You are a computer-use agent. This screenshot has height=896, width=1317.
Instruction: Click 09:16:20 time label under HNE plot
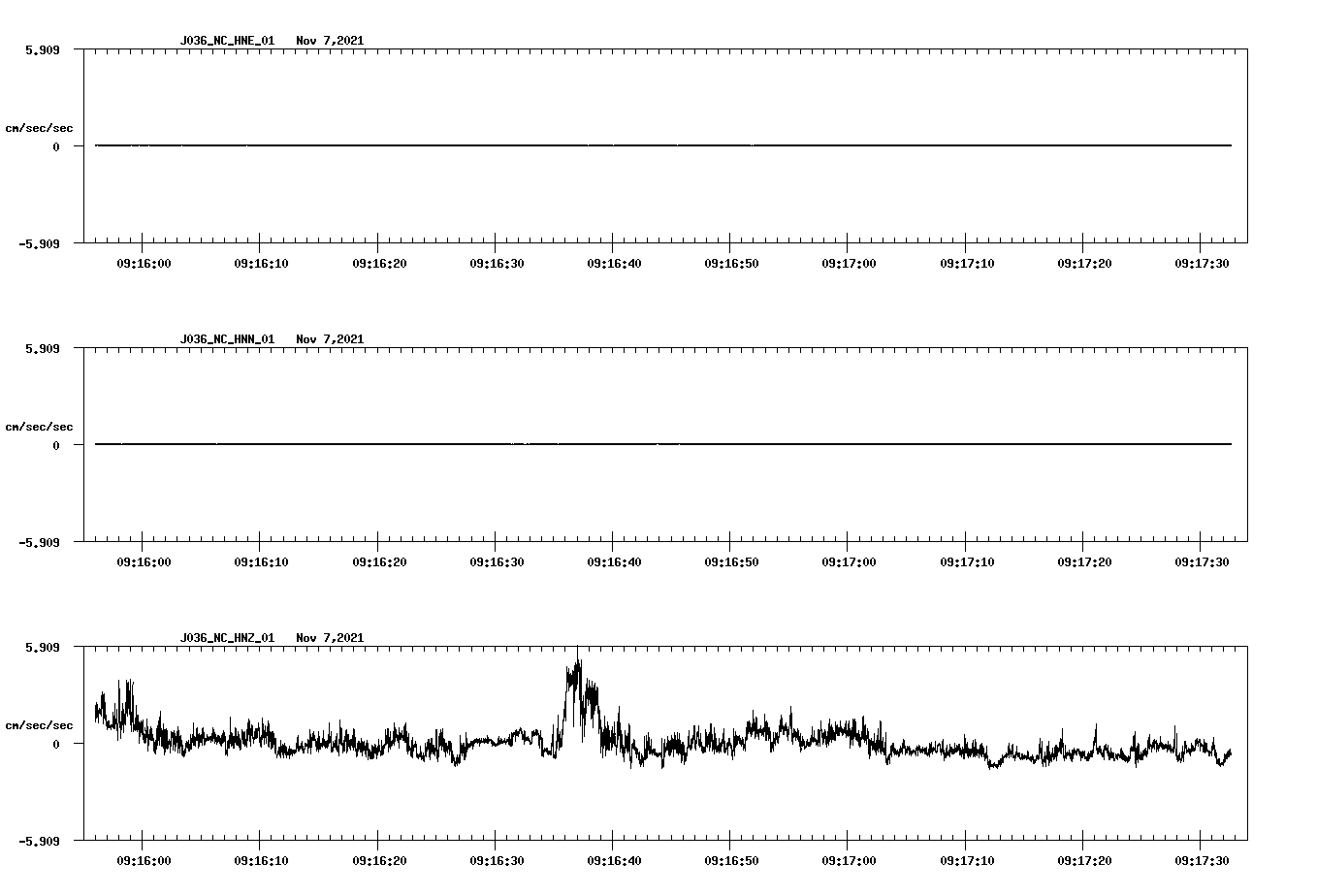(379, 264)
